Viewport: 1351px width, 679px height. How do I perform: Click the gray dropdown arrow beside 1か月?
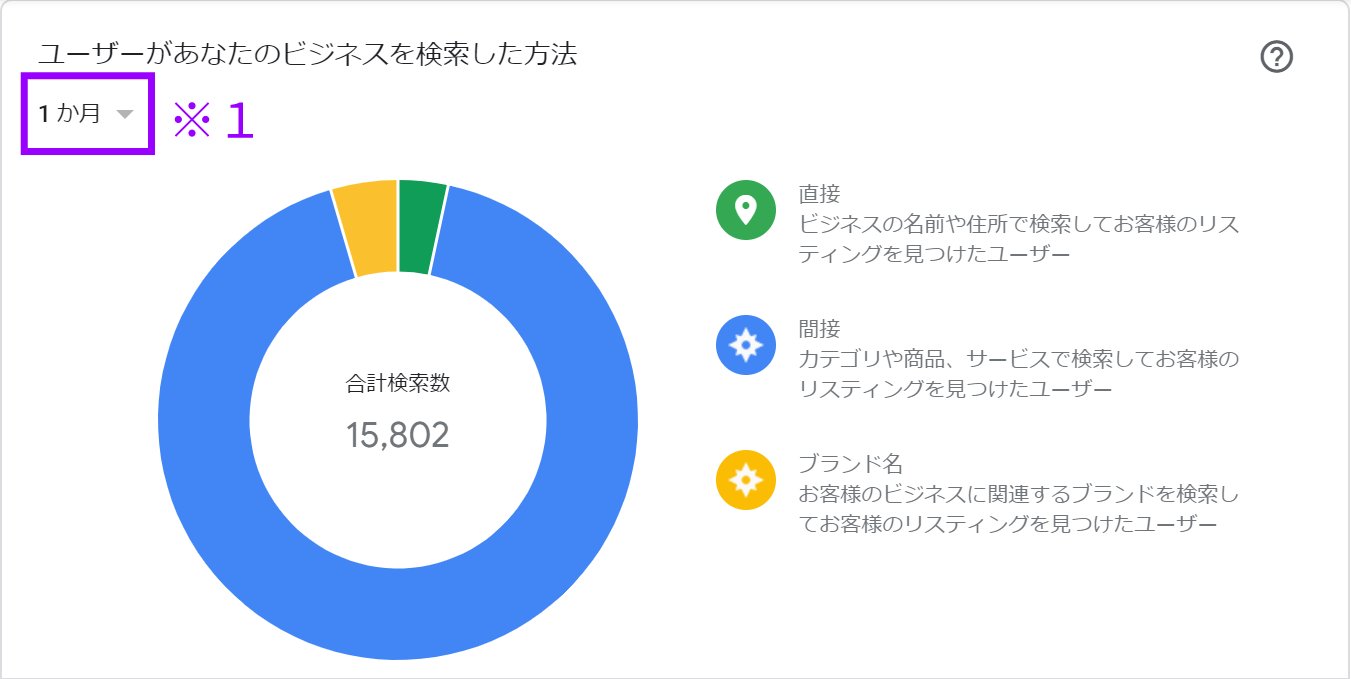coord(124,114)
